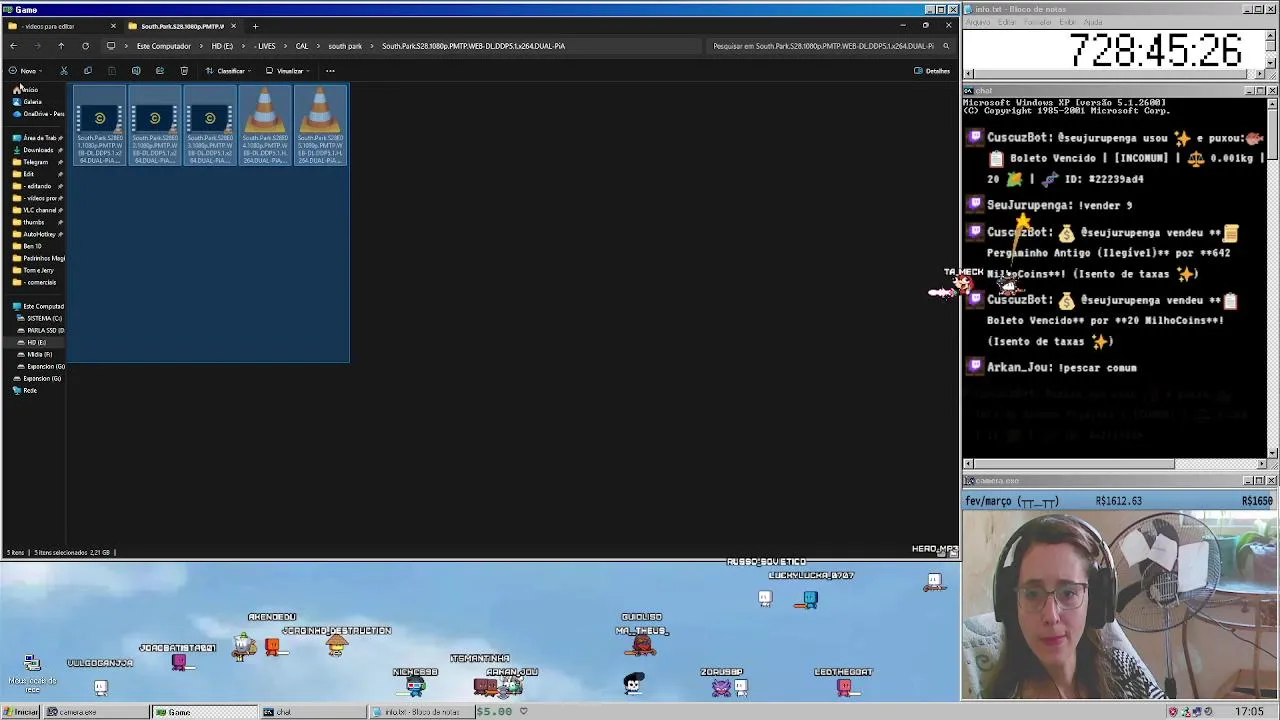The width and height of the screenshot is (1280, 720).
Task: Select South Park S28E04 VLC cone file
Action: point(265,126)
